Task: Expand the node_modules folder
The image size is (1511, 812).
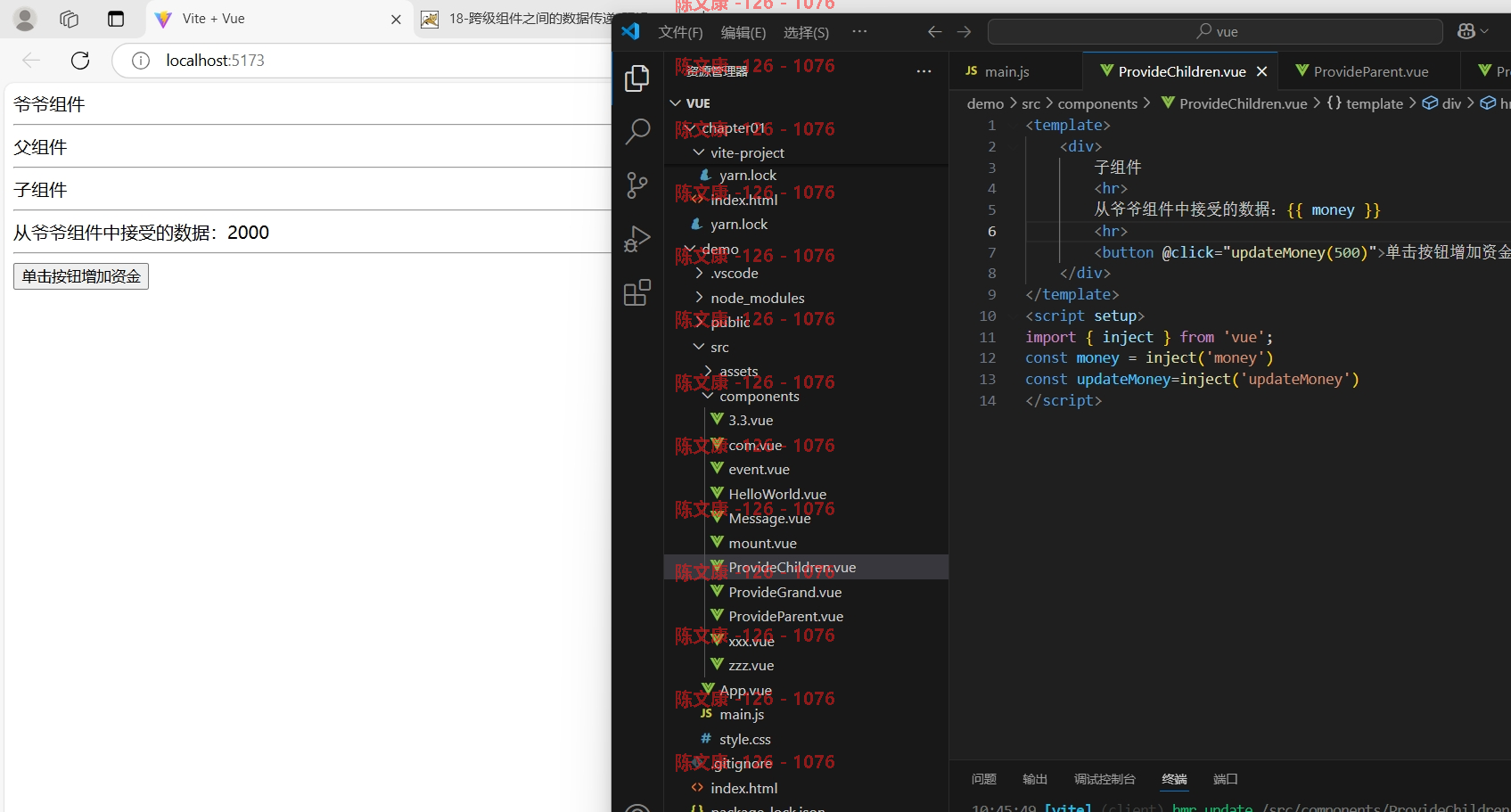Action: pyautogui.click(x=699, y=298)
